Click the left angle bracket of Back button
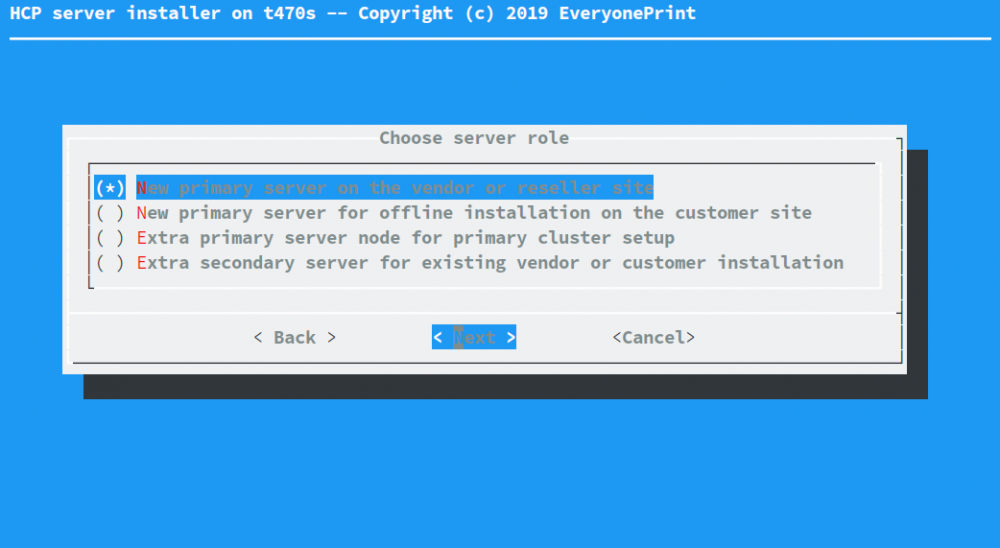The height and width of the screenshot is (548, 1000). pyautogui.click(x=258, y=338)
